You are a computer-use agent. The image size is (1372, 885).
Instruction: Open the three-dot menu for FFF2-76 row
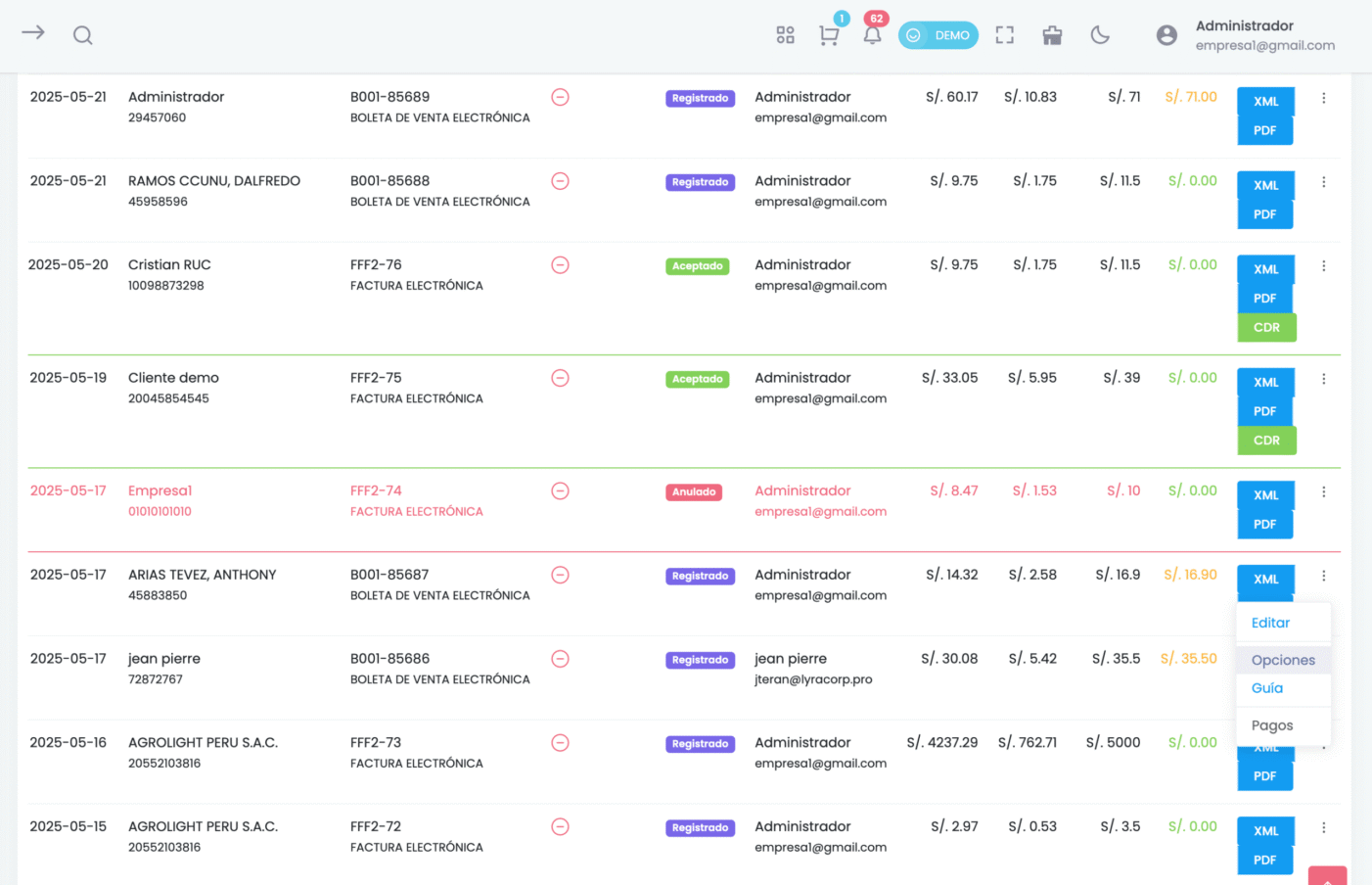(1323, 266)
